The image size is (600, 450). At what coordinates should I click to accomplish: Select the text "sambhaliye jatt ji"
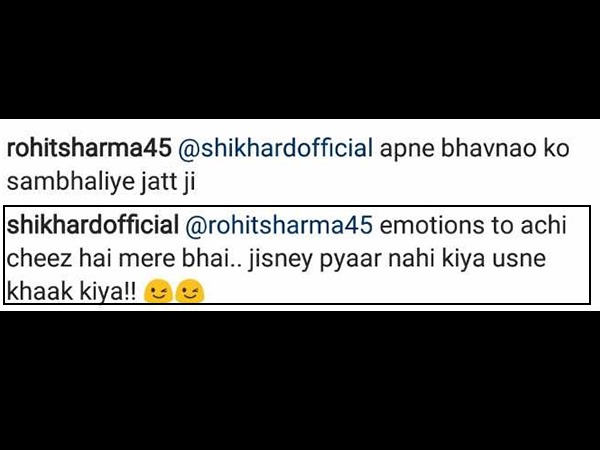[101, 183]
